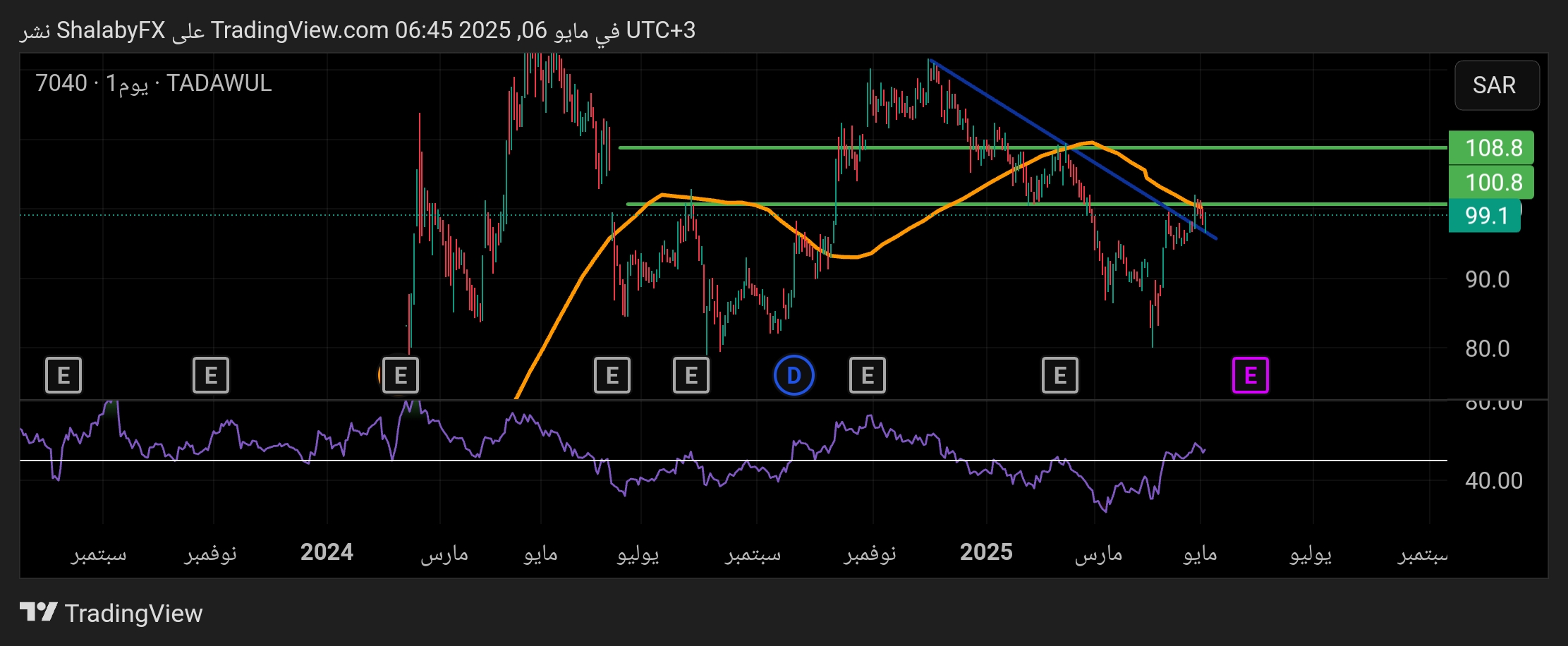Click the يوليو label following the last مايو
This screenshot has height=646, width=1568.
[1311, 554]
